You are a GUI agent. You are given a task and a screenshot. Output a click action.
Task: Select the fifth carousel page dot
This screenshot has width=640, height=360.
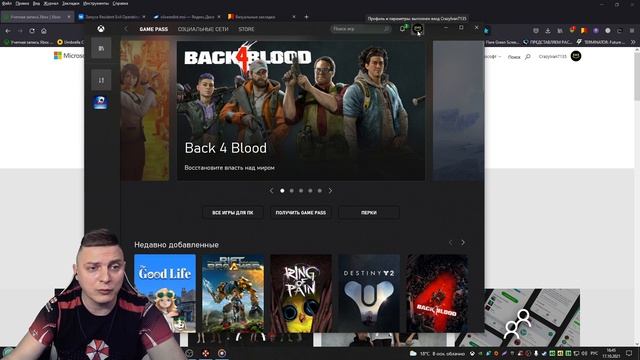pyautogui.click(x=320, y=191)
